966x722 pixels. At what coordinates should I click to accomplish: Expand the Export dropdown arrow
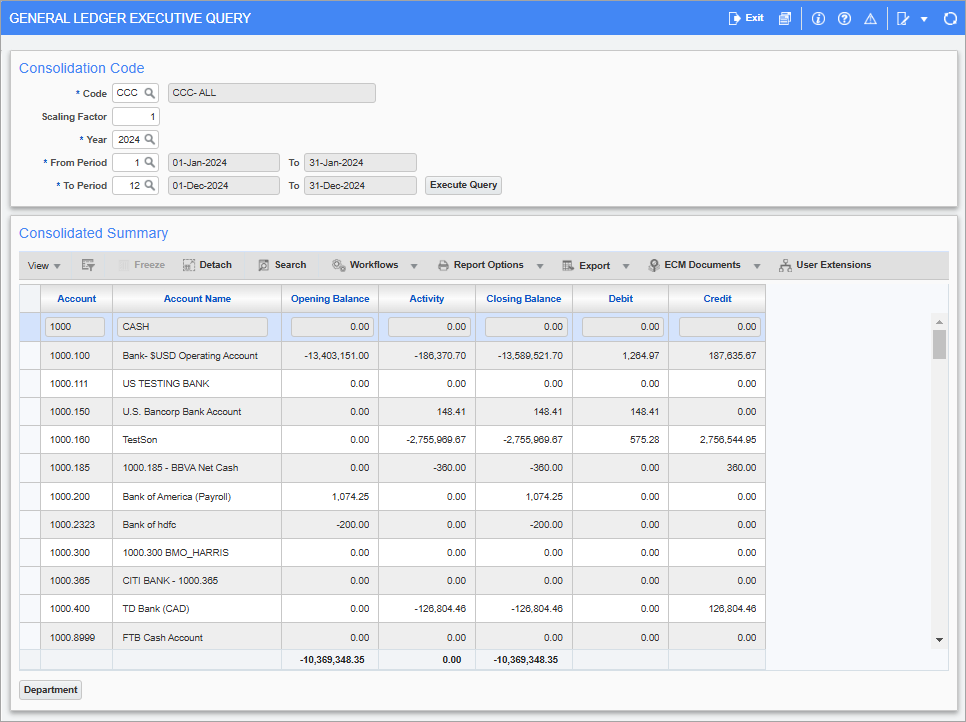[626, 265]
